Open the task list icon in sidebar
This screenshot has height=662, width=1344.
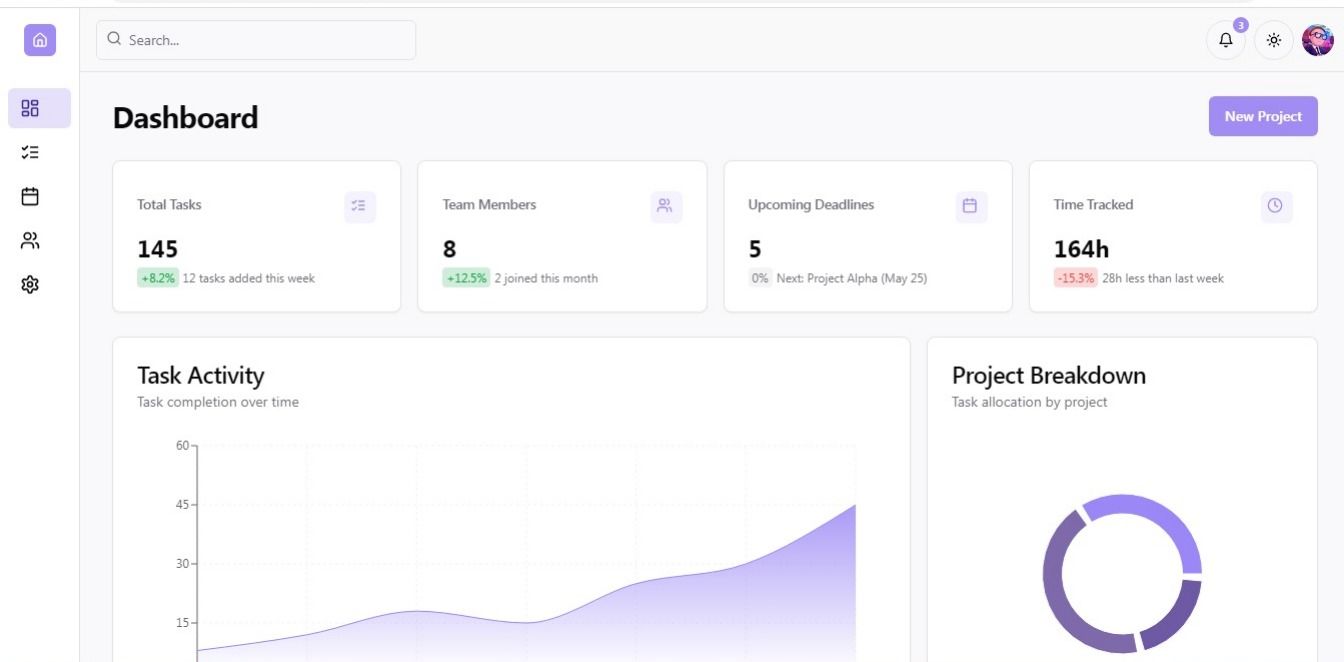(30, 152)
